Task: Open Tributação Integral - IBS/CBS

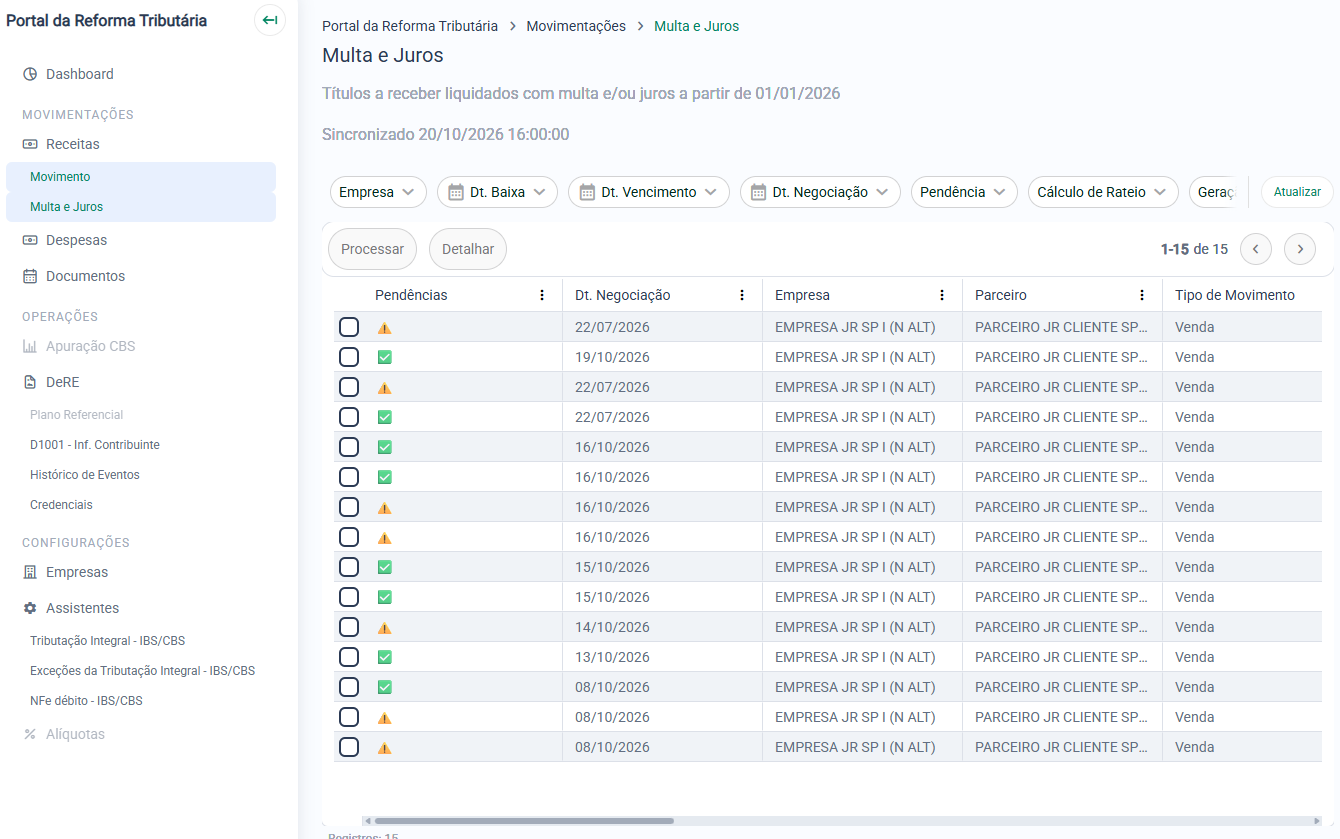Action: tap(108, 641)
